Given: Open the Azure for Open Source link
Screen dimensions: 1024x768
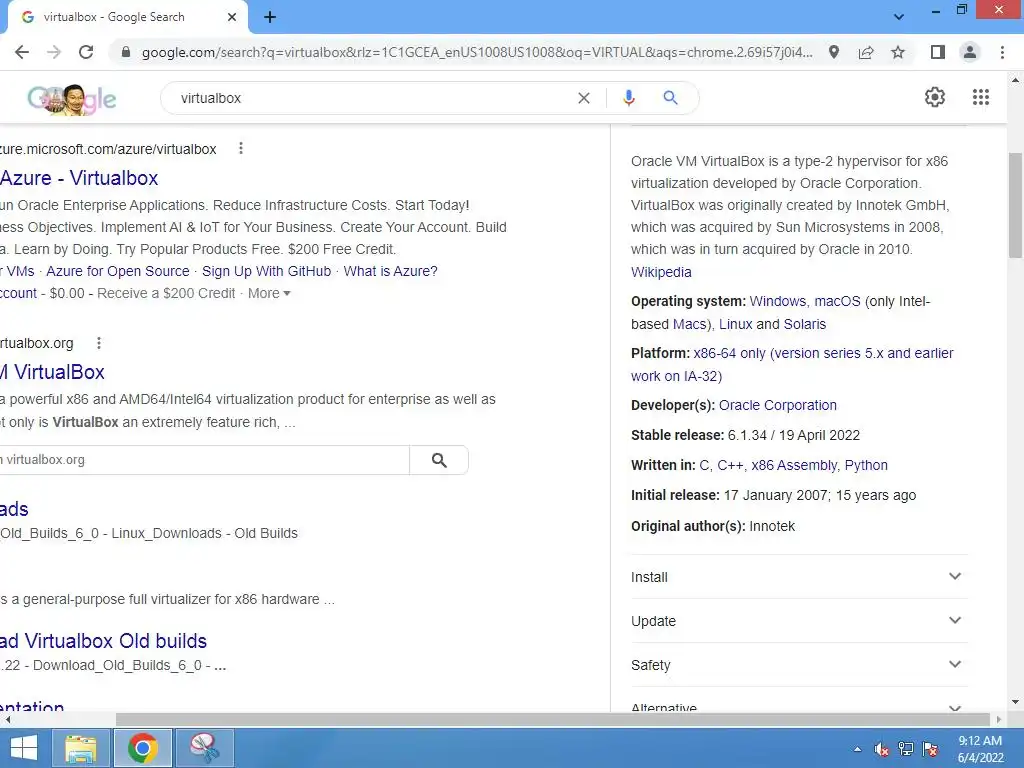Looking at the screenshot, I should (118, 271).
